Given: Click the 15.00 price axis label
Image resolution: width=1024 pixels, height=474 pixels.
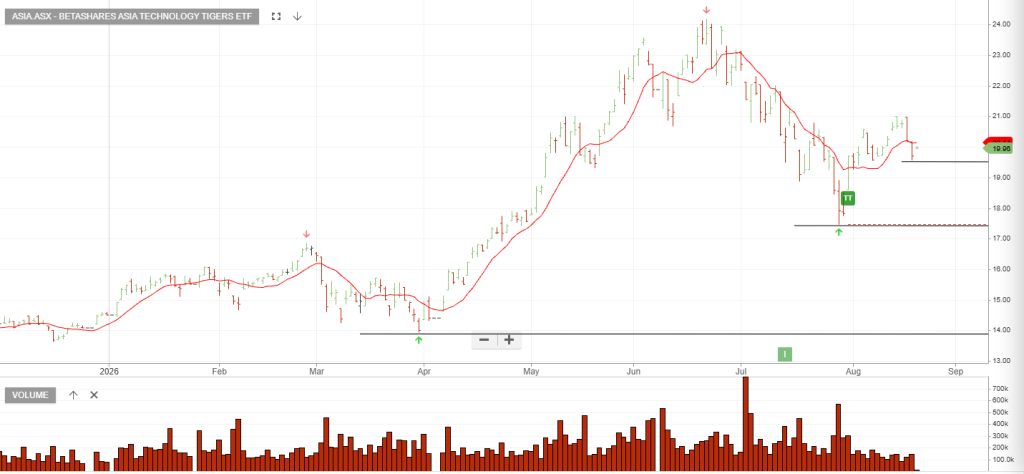Looking at the screenshot, I should click(1002, 300).
